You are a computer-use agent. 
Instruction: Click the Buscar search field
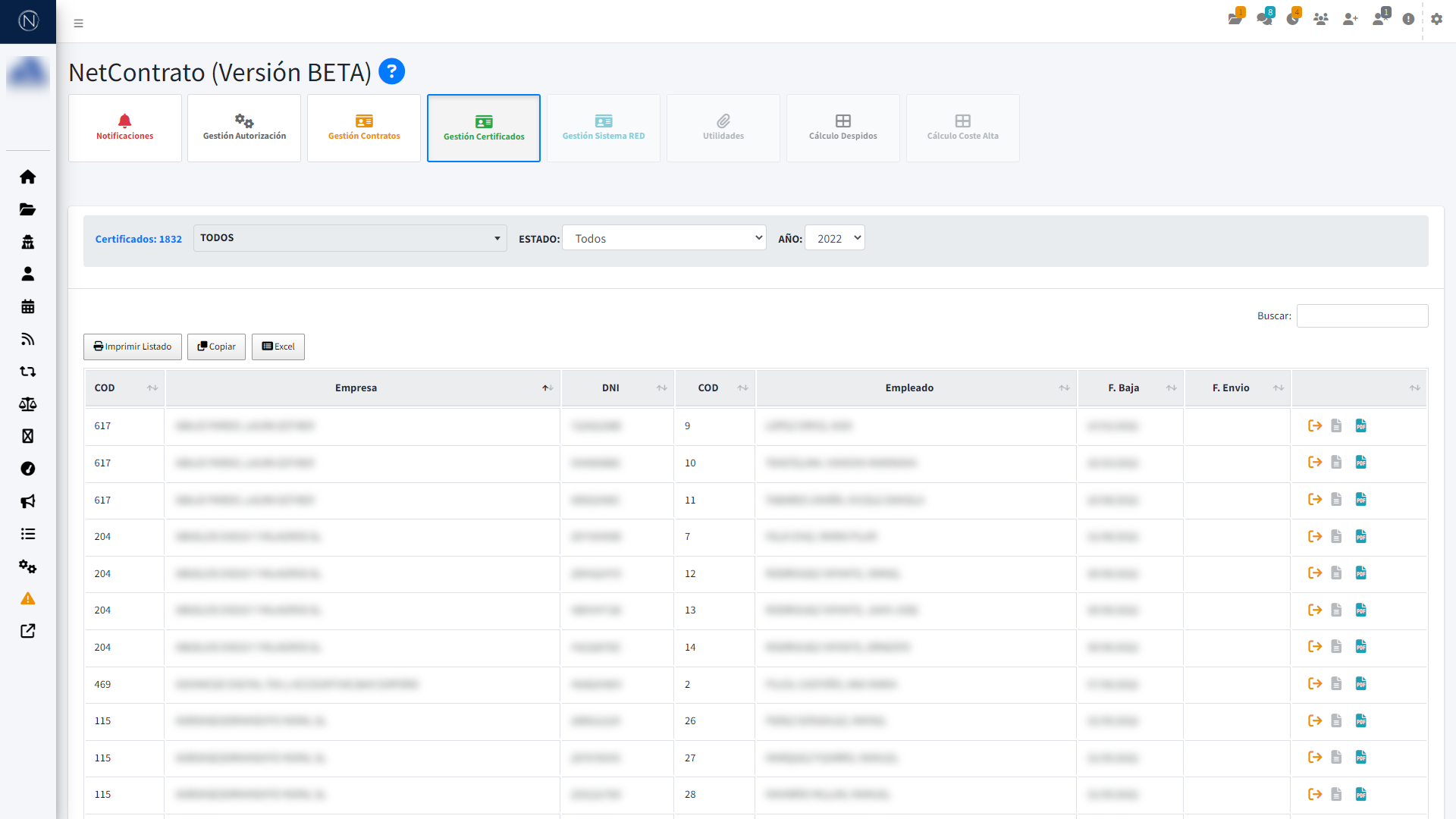coord(1362,316)
